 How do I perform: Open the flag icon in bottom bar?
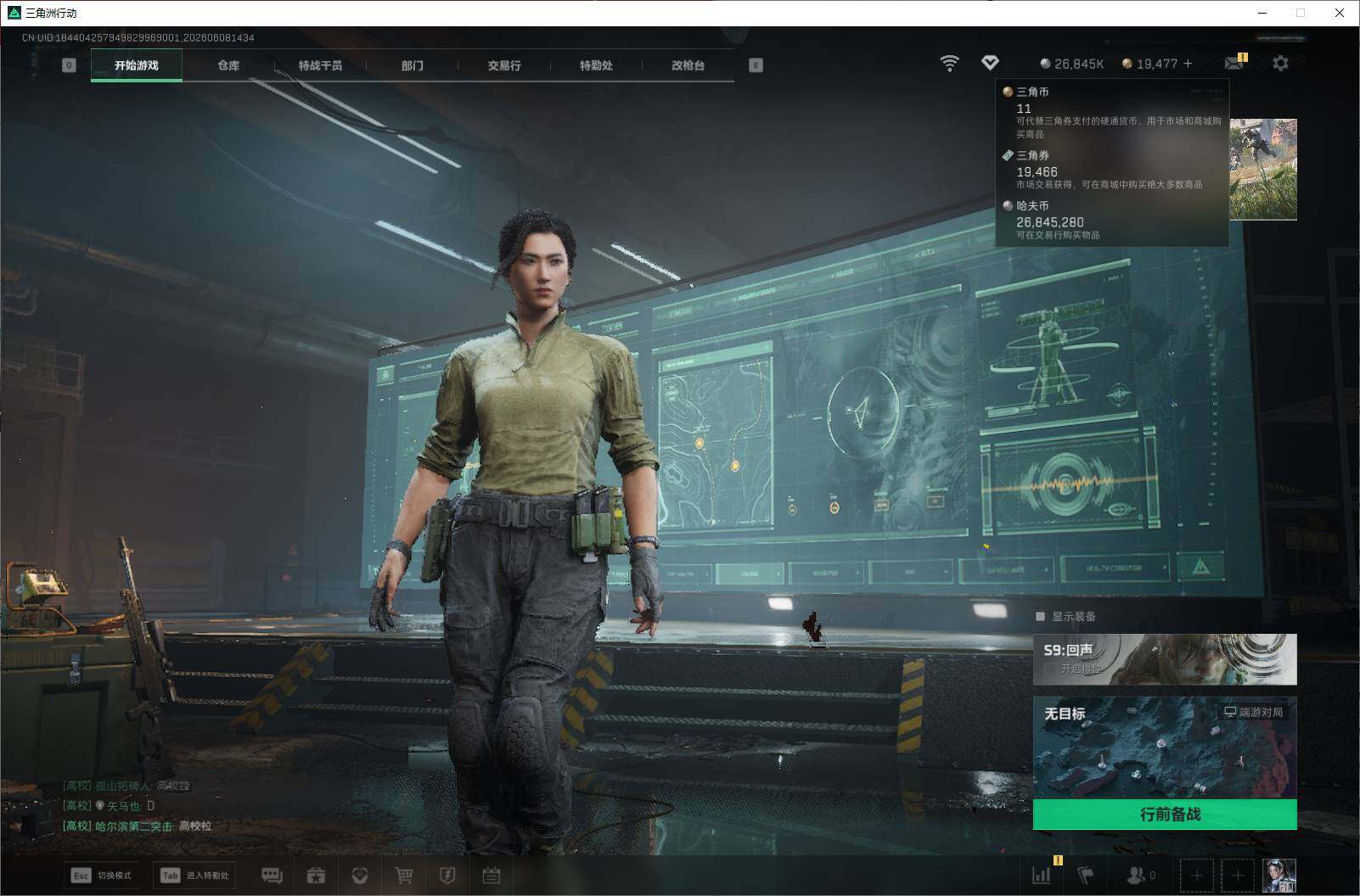pos(1086,875)
